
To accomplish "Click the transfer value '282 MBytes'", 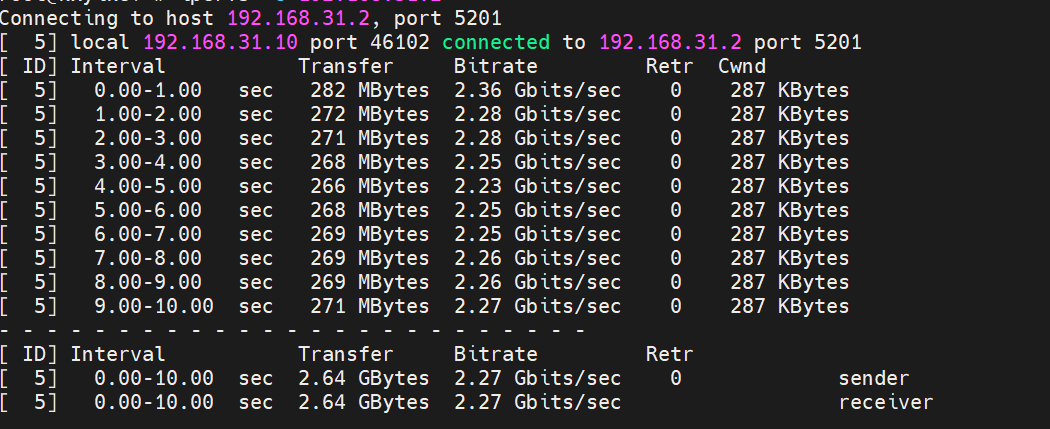I will coord(370,90).
